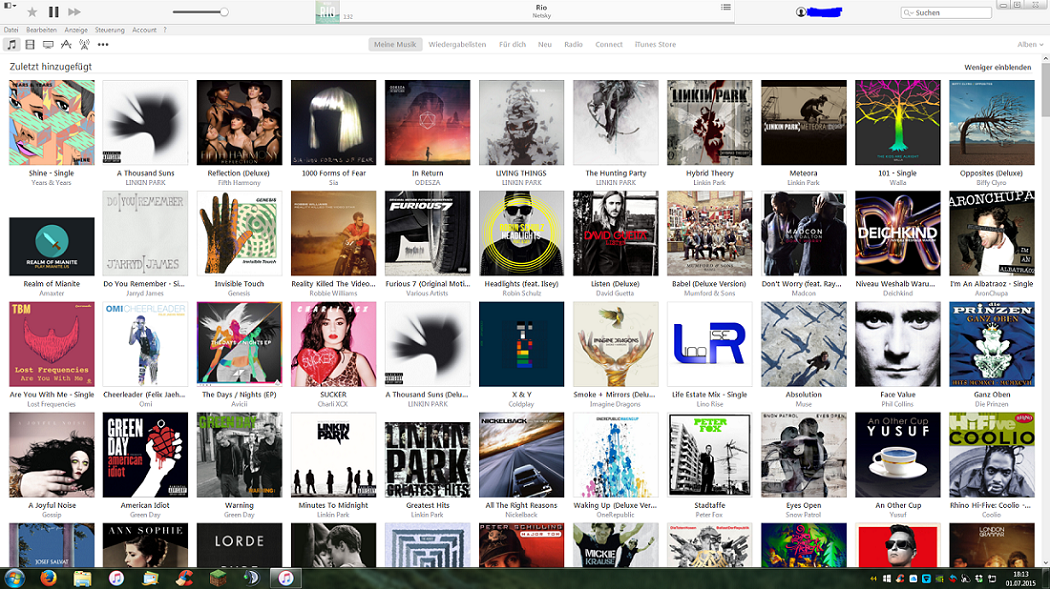The image size is (1050, 589).
Task: Switch to the Music library icon
Action: 11,44
